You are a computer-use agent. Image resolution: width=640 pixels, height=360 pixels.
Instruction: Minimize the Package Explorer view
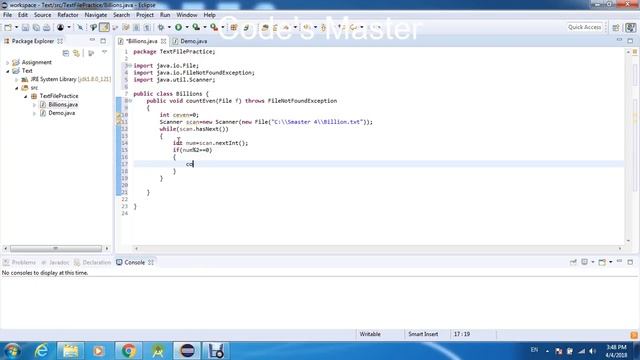[92, 40]
